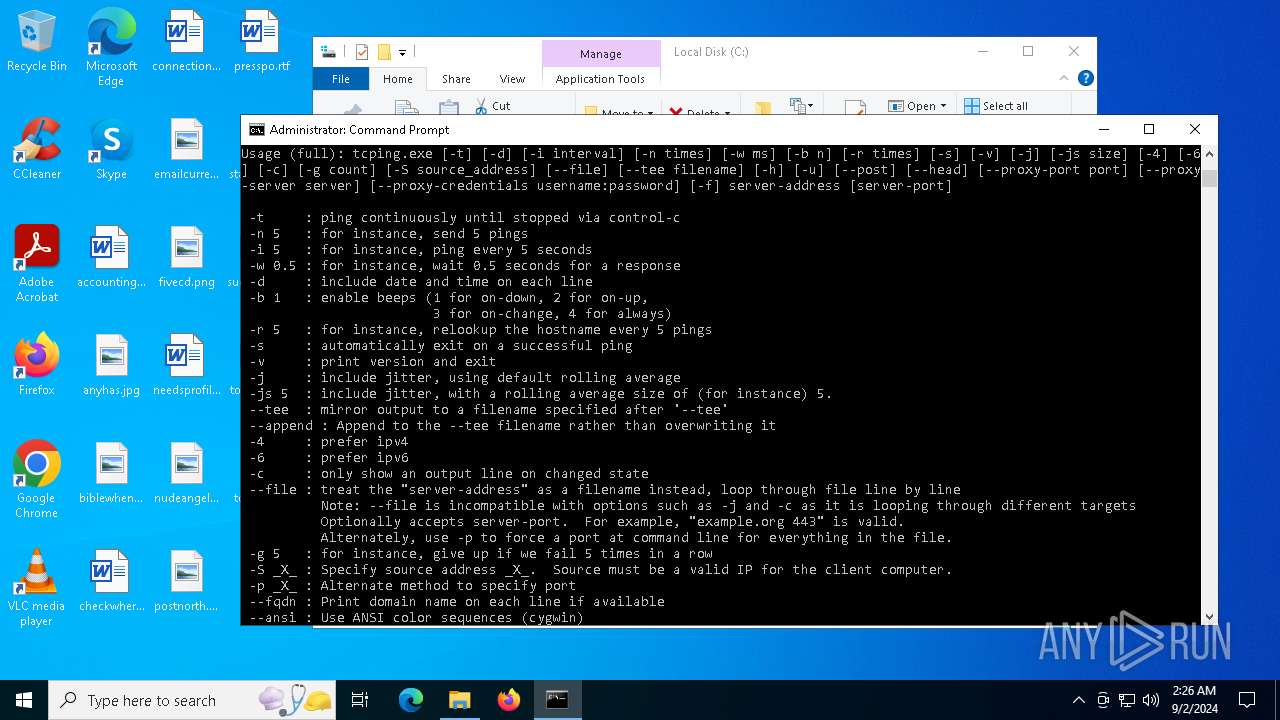Open Recycle Bin on desktop

coord(37,42)
